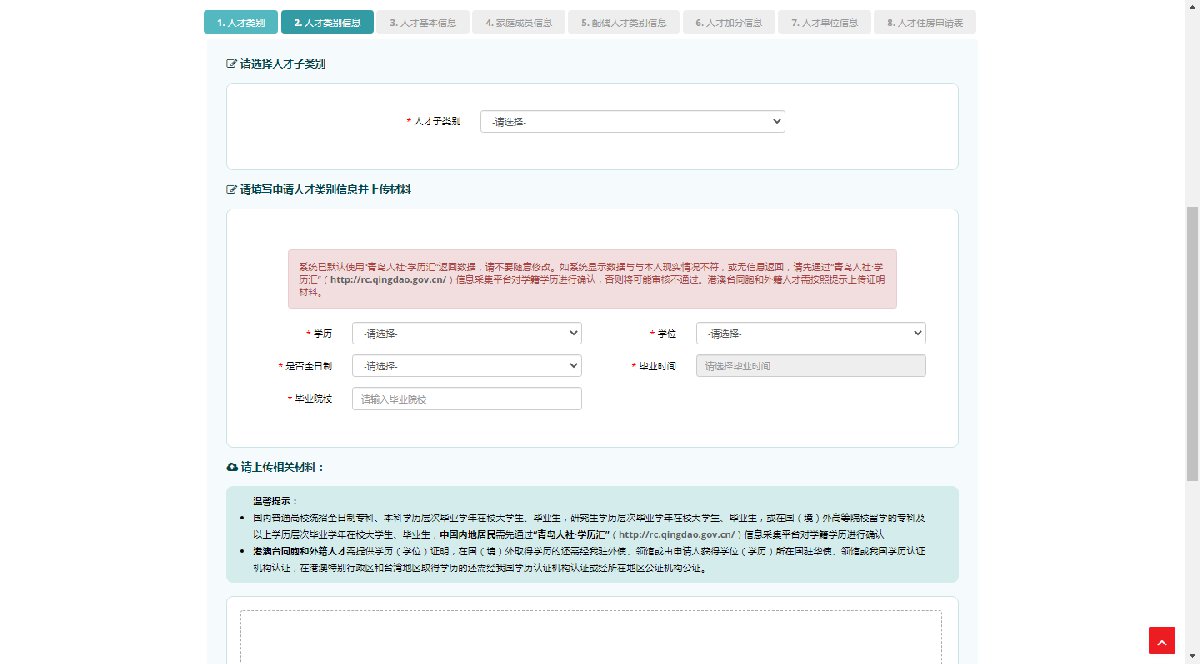Expand the 是否全日制 dropdown
The image size is (1200, 664).
click(x=467, y=366)
